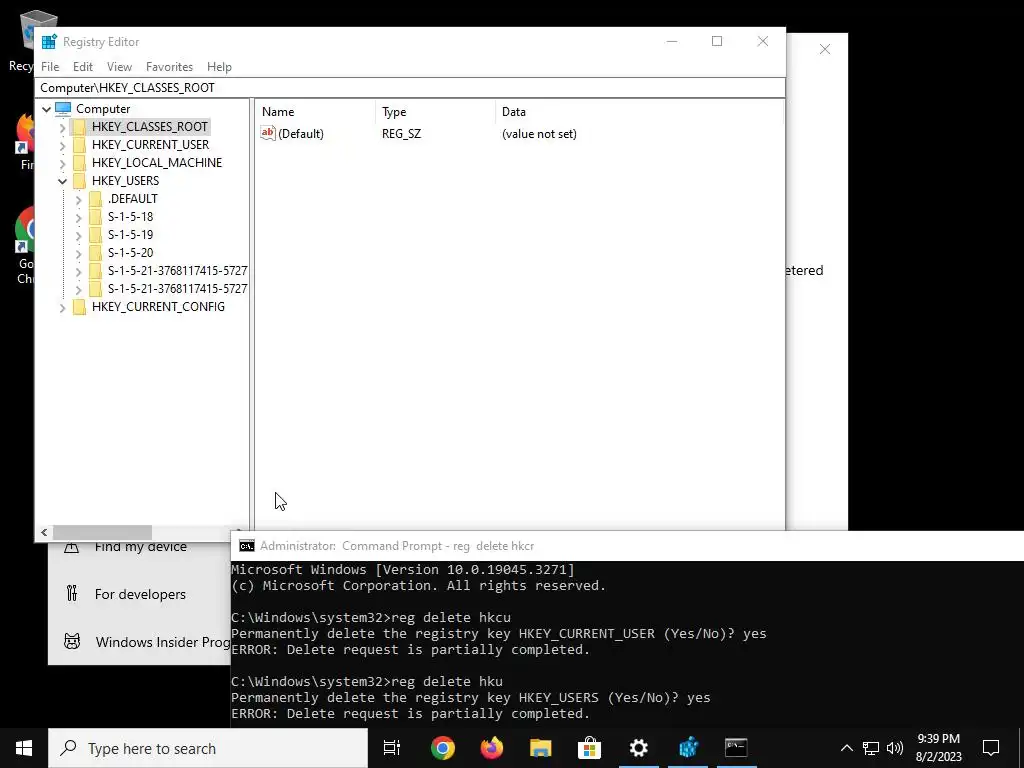Click the REG_SZ type cell

pos(401,134)
